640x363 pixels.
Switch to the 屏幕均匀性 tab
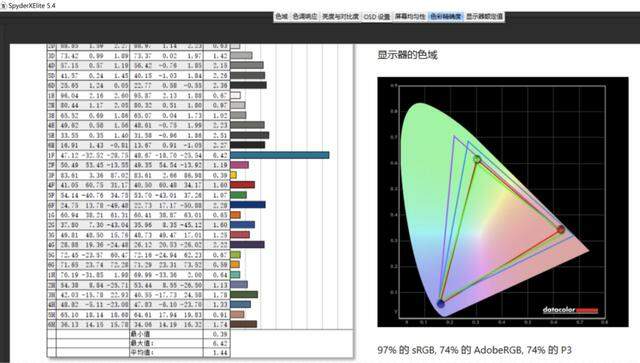tap(410, 17)
